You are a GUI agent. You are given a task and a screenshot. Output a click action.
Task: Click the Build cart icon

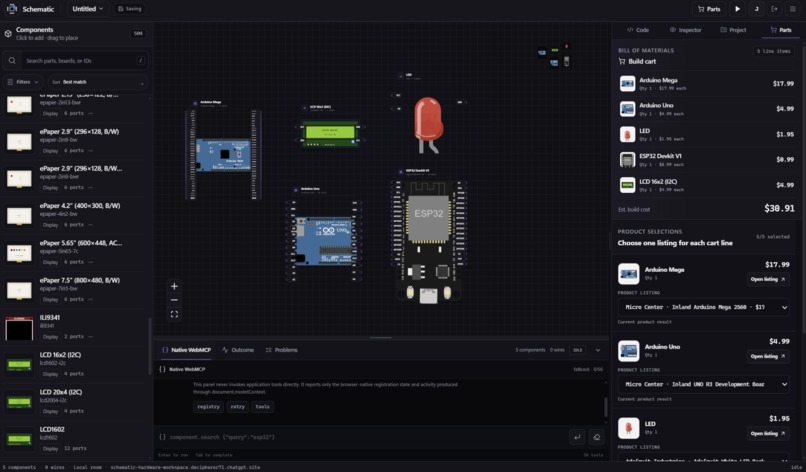tap(622, 61)
